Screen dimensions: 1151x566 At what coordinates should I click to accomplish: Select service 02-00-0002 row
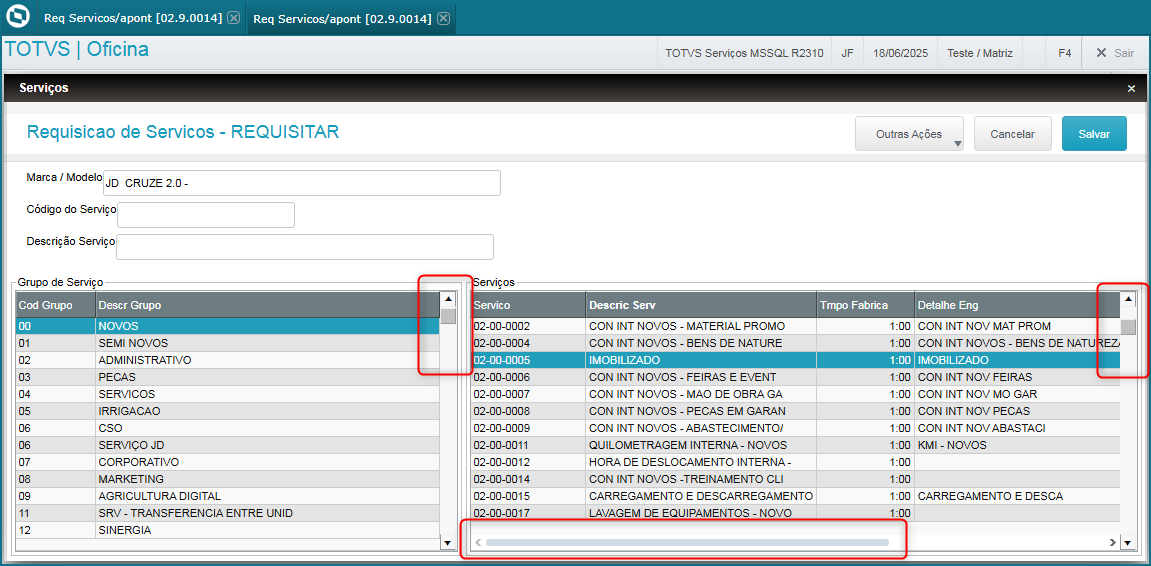795,326
